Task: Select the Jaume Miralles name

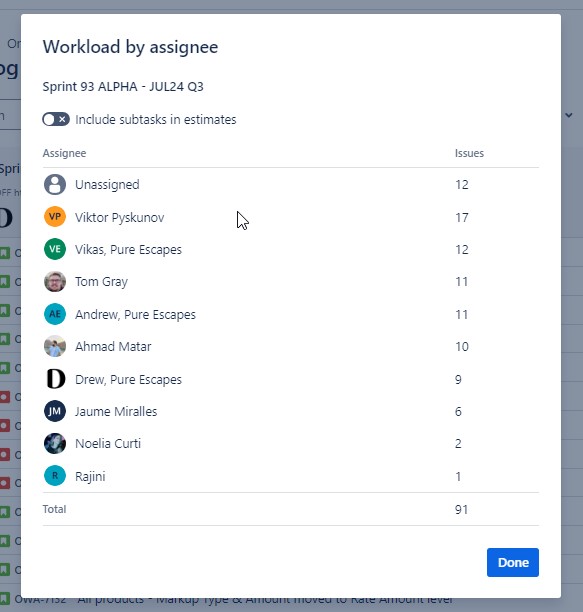Action: pos(116,411)
